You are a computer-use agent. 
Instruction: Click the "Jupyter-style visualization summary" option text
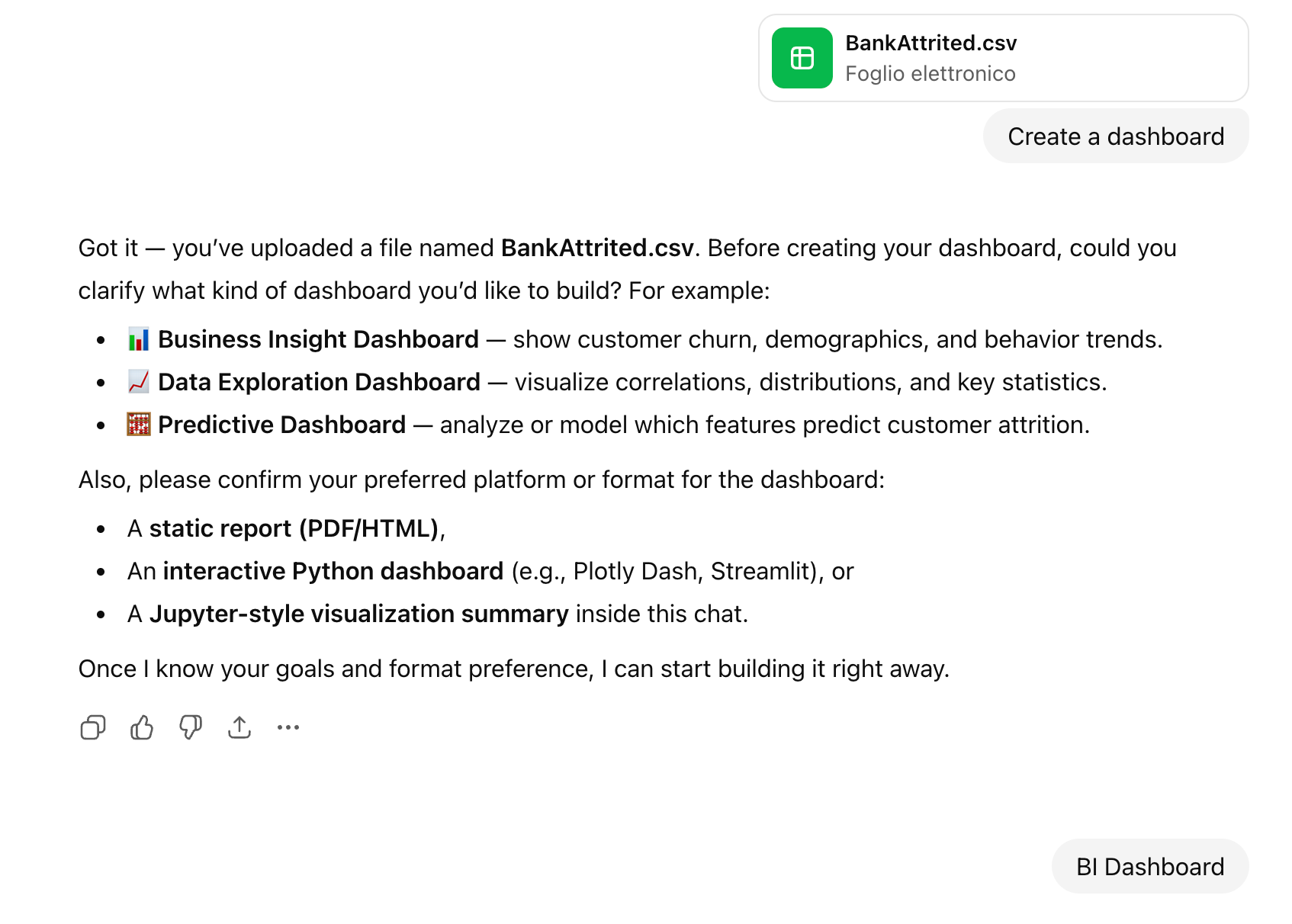(x=358, y=614)
